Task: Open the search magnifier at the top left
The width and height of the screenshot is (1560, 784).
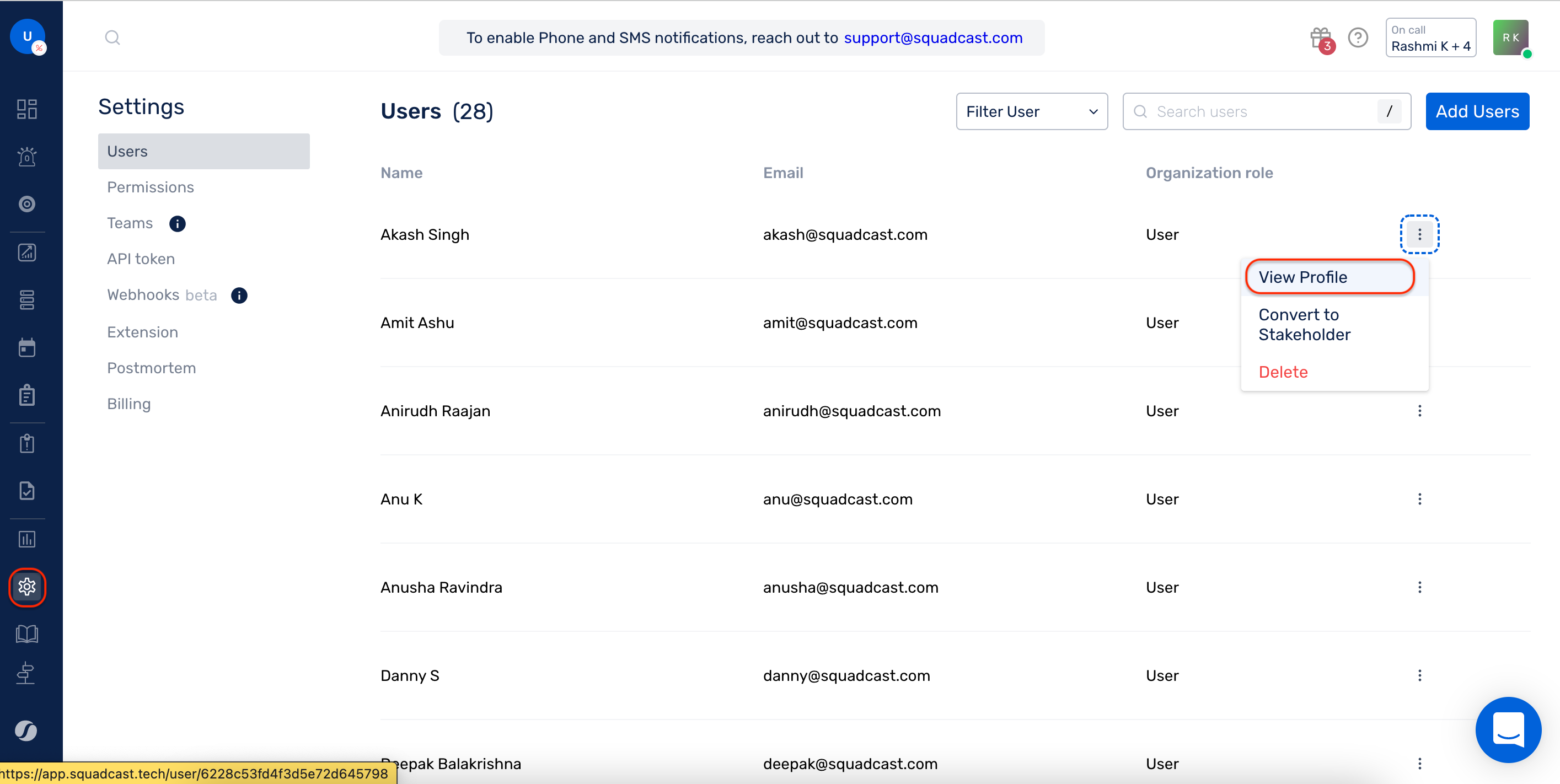Action: point(112,37)
